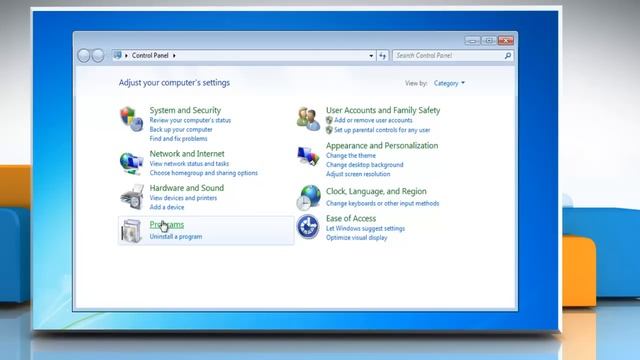The width and height of the screenshot is (640, 360).
Task: Click Find and fix problems
Action: pos(178,139)
